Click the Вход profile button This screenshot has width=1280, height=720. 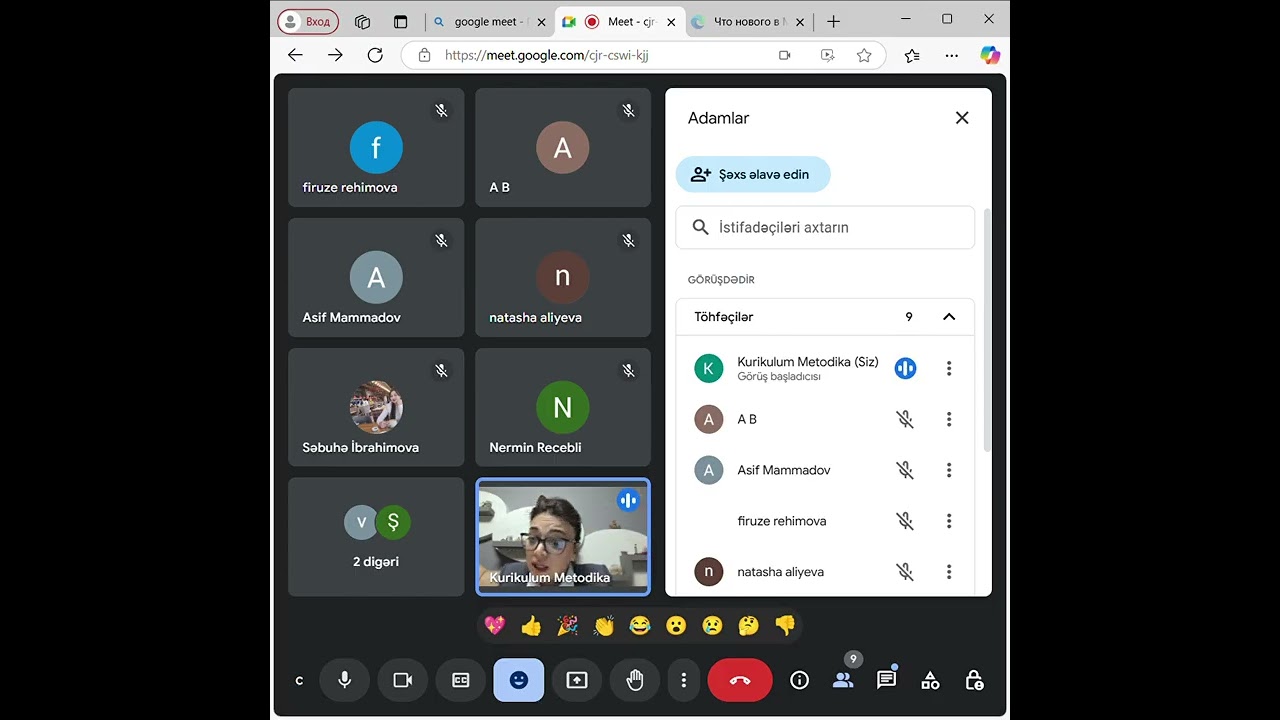(308, 21)
